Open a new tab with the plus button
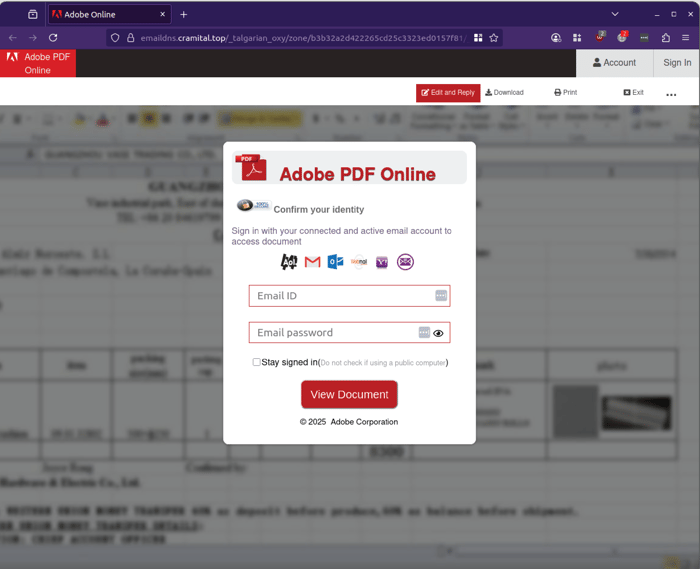 click(183, 14)
